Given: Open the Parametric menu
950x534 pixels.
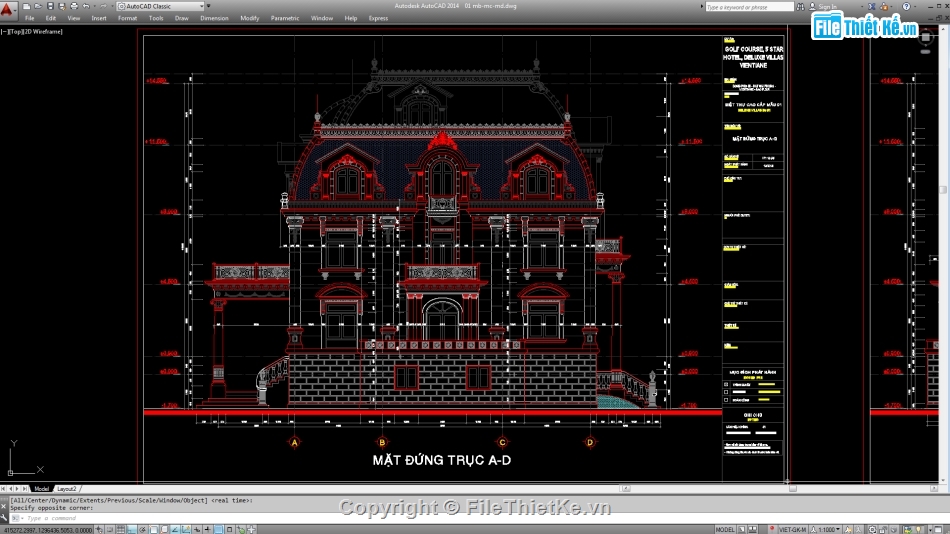Looking at the screenshot, I should click(x=285, y=18).
